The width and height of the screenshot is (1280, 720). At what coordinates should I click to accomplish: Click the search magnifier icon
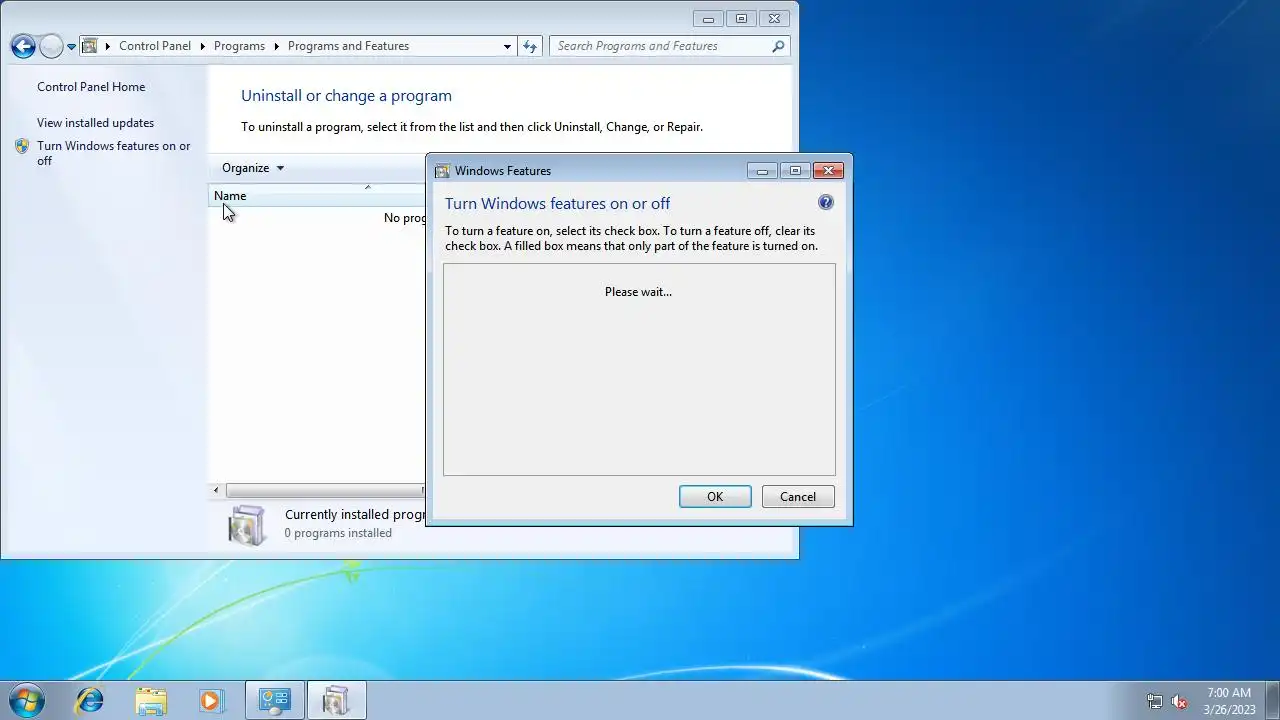click(x=778, y=46)
